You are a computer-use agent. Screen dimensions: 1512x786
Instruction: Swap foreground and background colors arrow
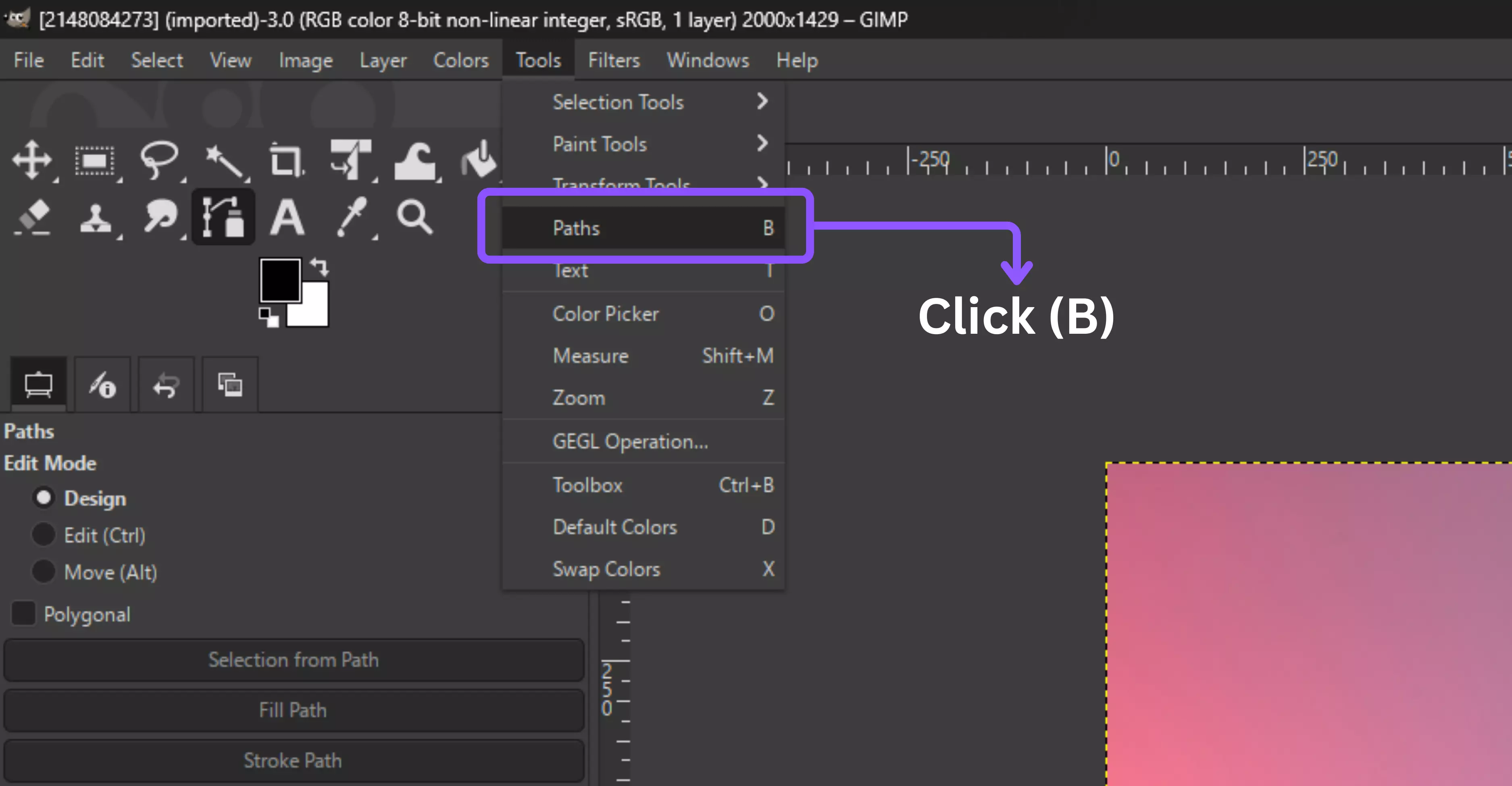click(320, 267)
